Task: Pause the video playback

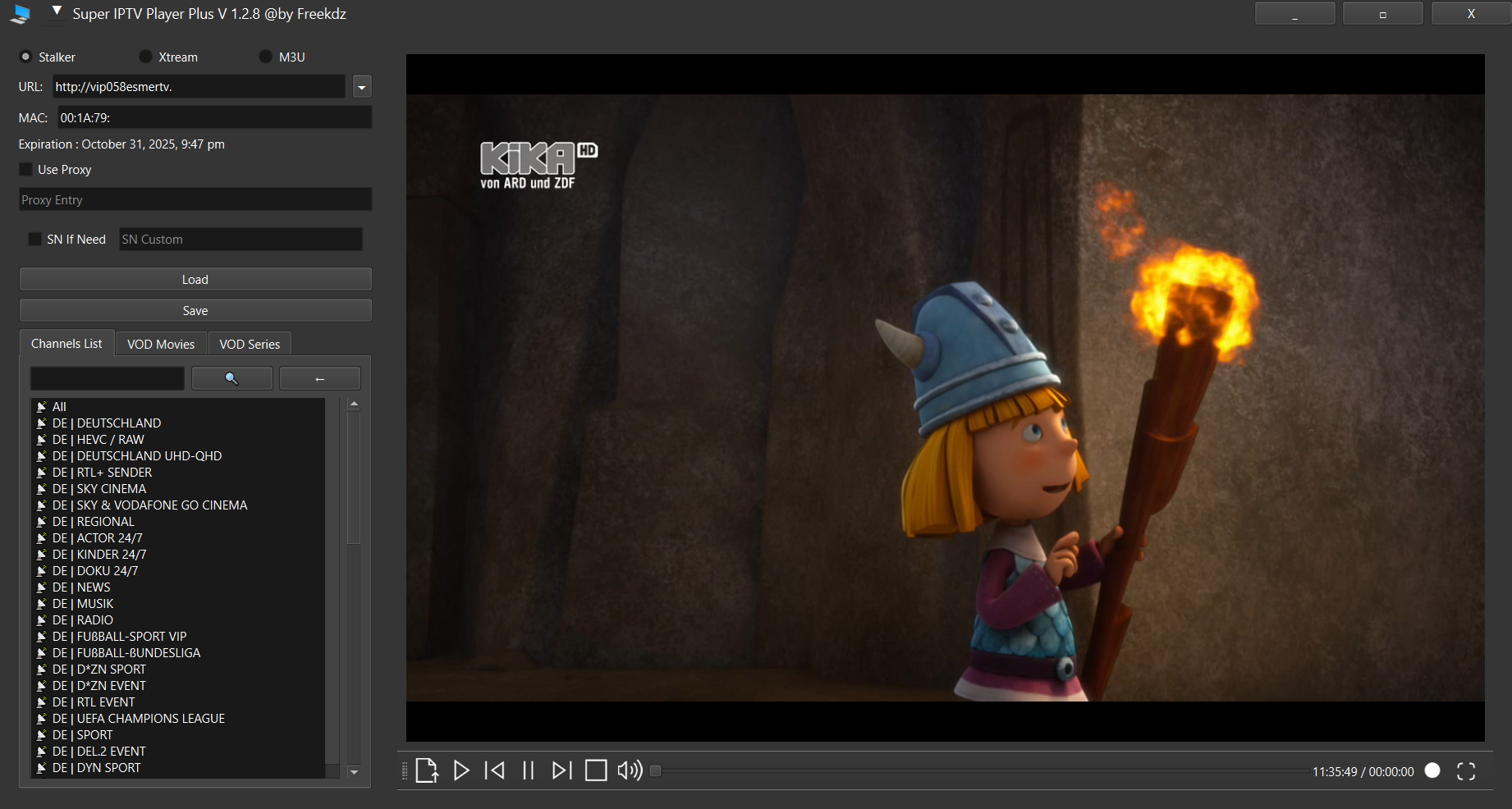Action: (529, 770)
